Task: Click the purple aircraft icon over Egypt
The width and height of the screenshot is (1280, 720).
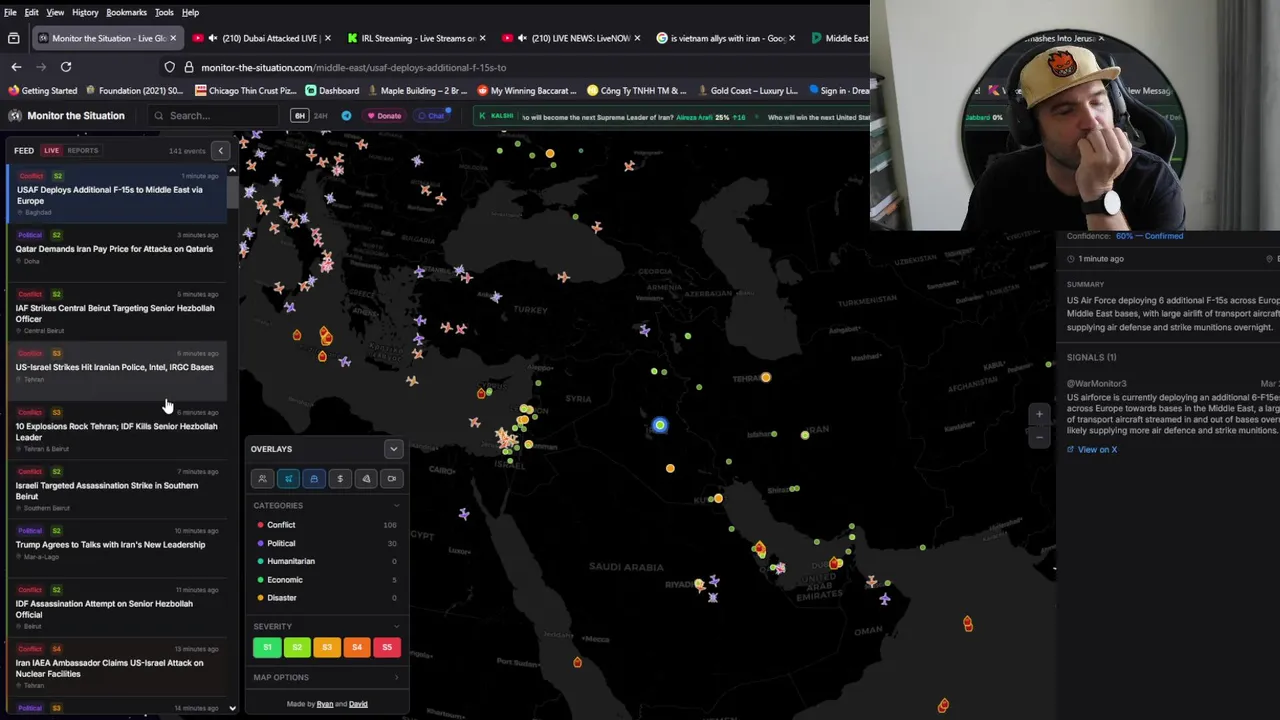Action: pyautogui.click(x=464, y=514)
